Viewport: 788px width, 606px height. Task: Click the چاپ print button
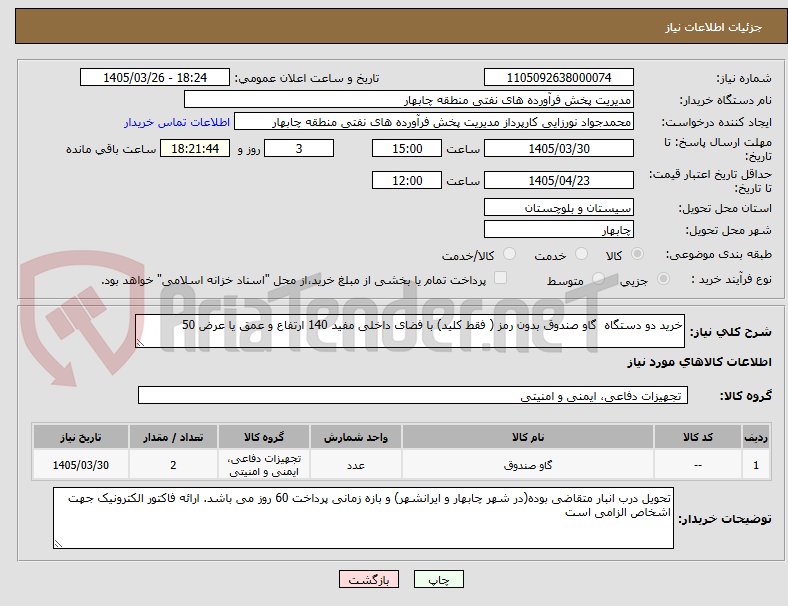(x=439, y=579)
